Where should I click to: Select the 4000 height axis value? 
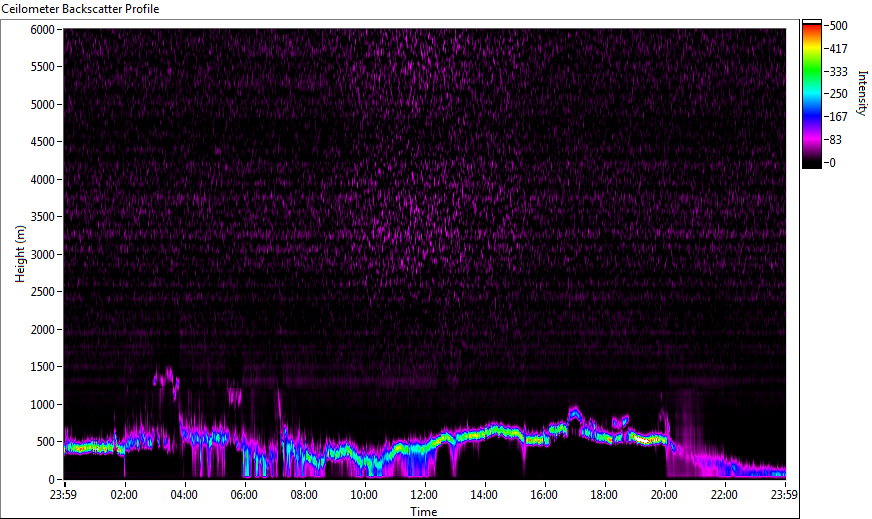point(42,180)
